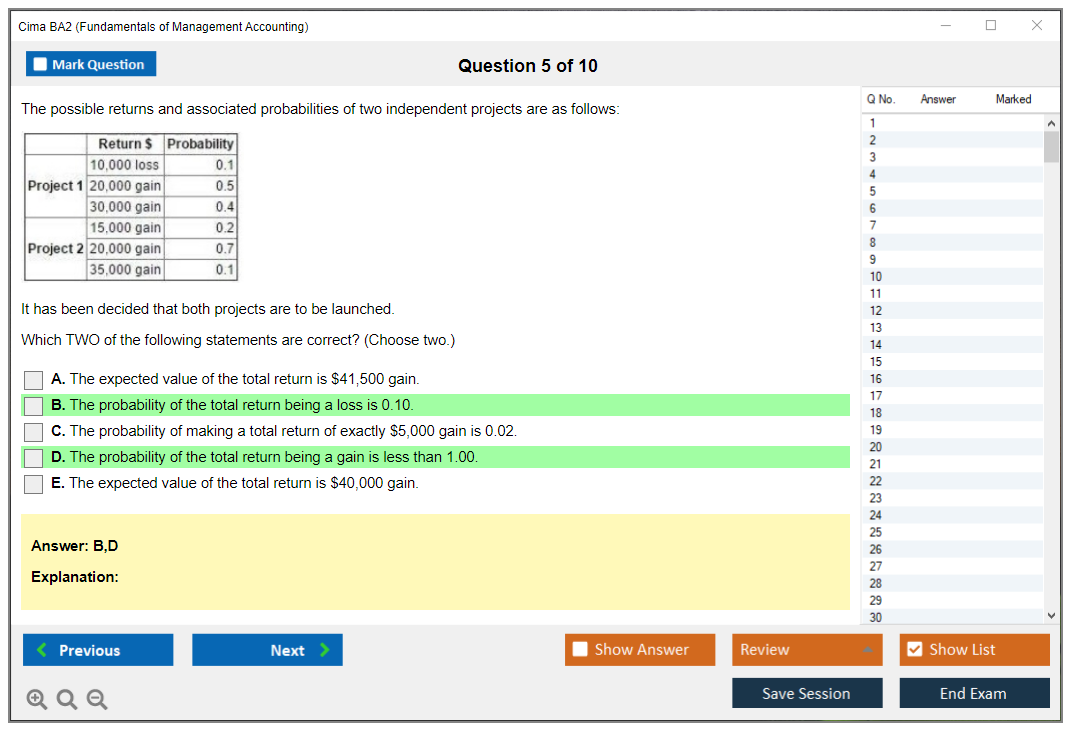The height and width of the screenshot is (735, 1075).
Task: Check answer option C checkbox
Action: tap(34, 432)
